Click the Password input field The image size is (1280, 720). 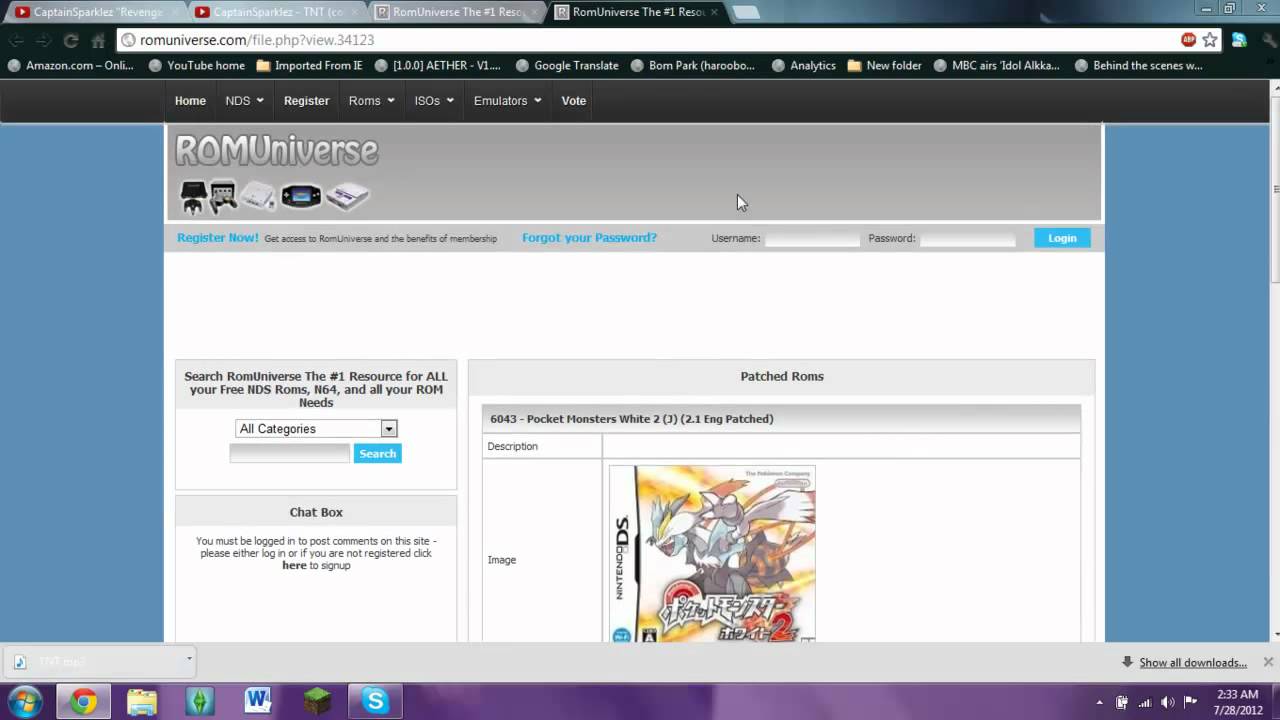tap(967, 239)
